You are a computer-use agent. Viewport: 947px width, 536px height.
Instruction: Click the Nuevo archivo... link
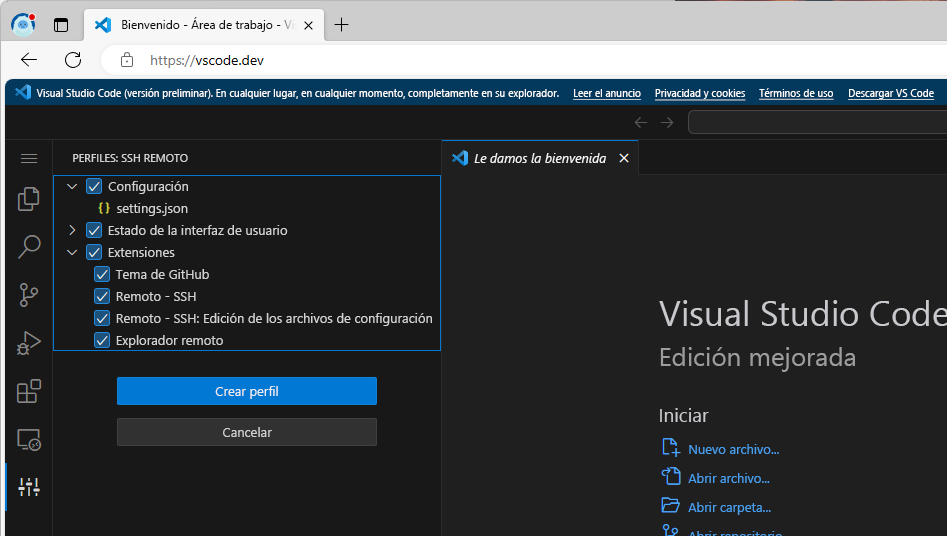point(733,449)
